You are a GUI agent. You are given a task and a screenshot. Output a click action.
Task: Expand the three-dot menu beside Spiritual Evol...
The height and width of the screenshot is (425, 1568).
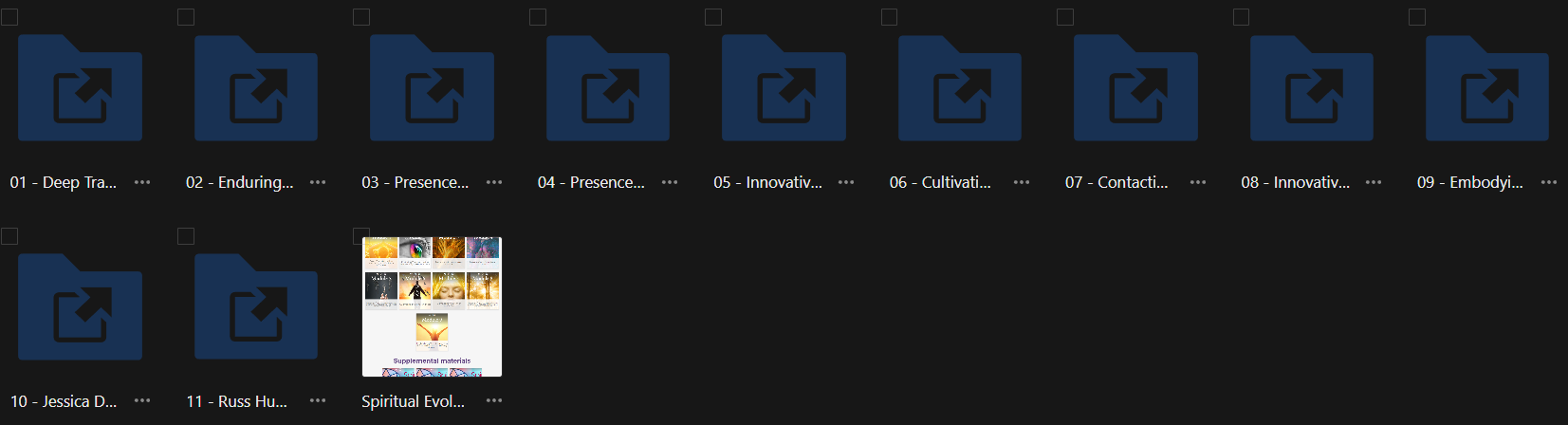click(494, 401)
